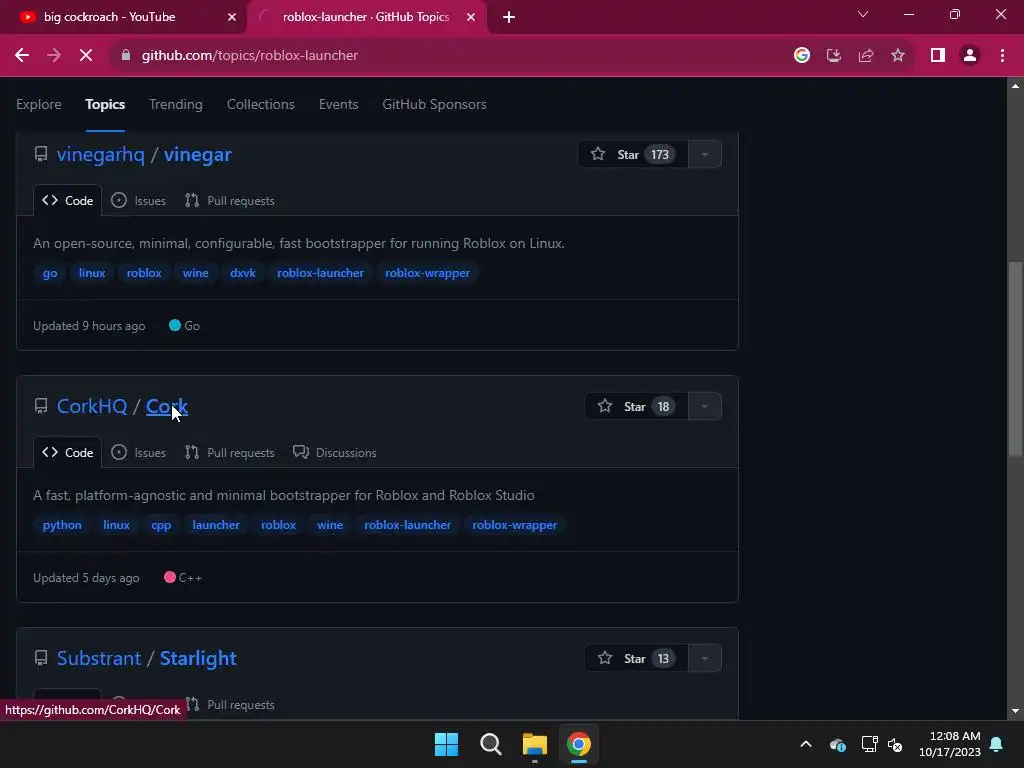
Task: Open the Topics navigation item
Action: [105, 104]
